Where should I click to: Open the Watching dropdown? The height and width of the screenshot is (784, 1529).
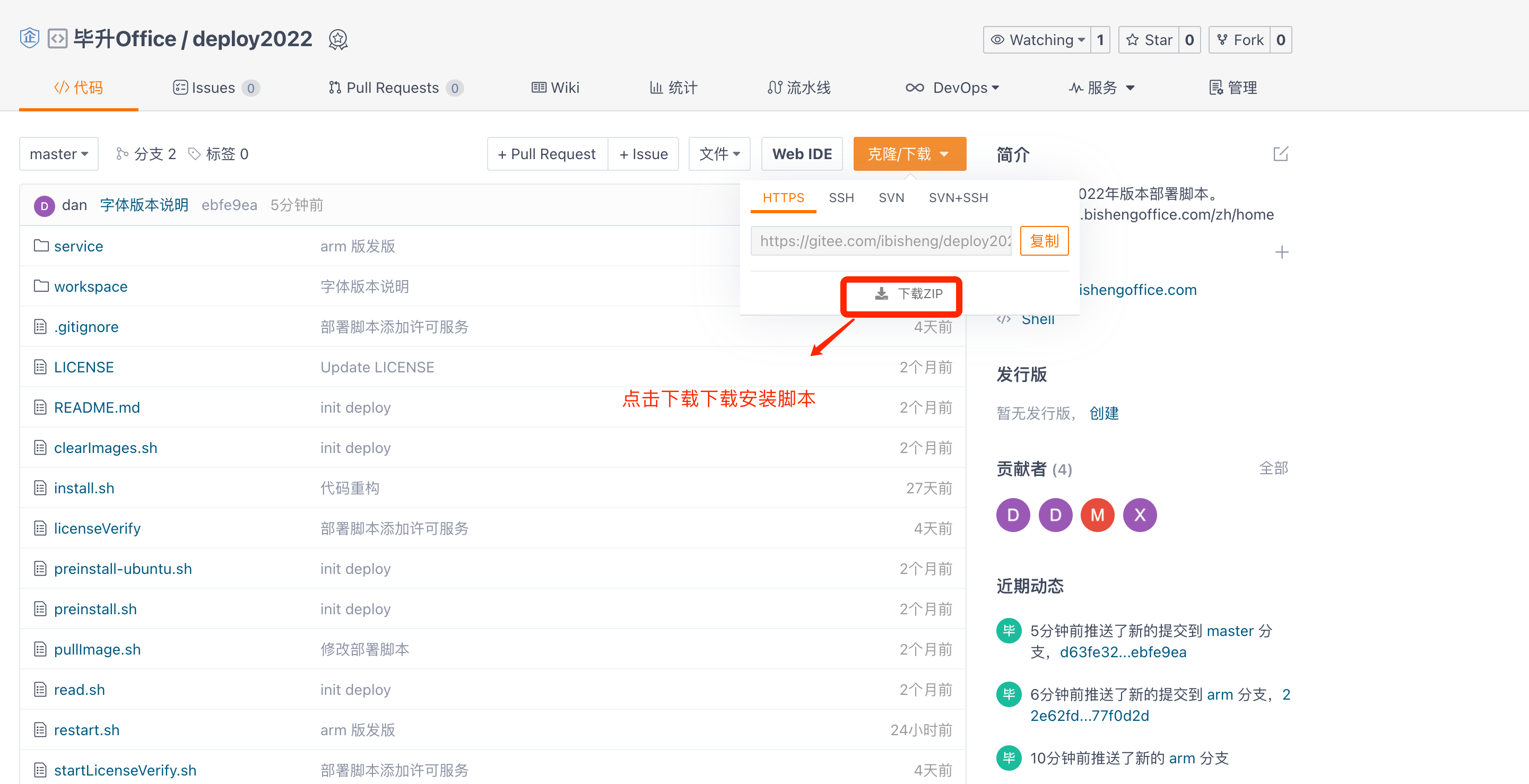coord(1037,40)
